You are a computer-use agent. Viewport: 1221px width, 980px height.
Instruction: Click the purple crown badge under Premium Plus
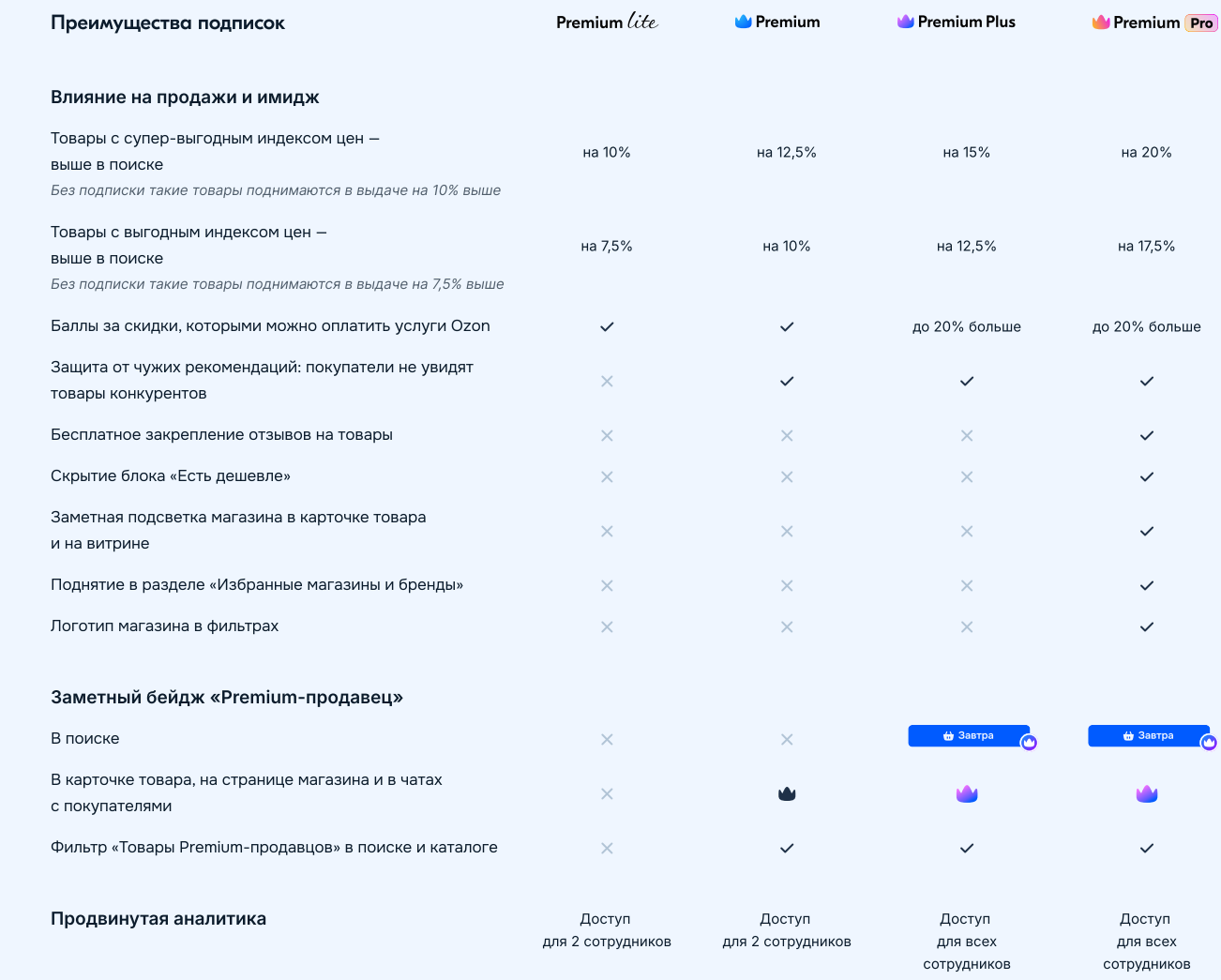point(967,794)
